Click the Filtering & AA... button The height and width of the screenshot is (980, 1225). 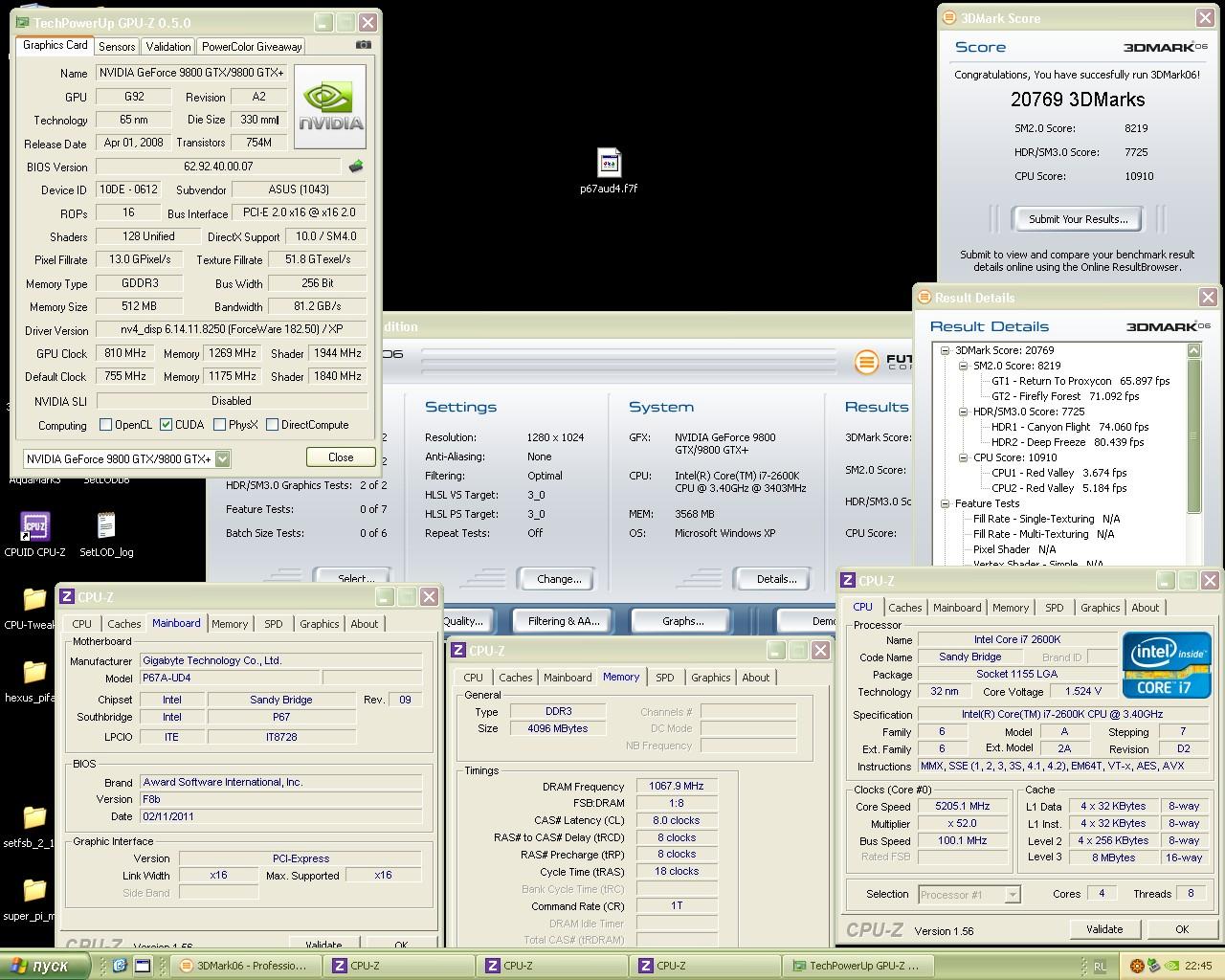tap(564, 621)
